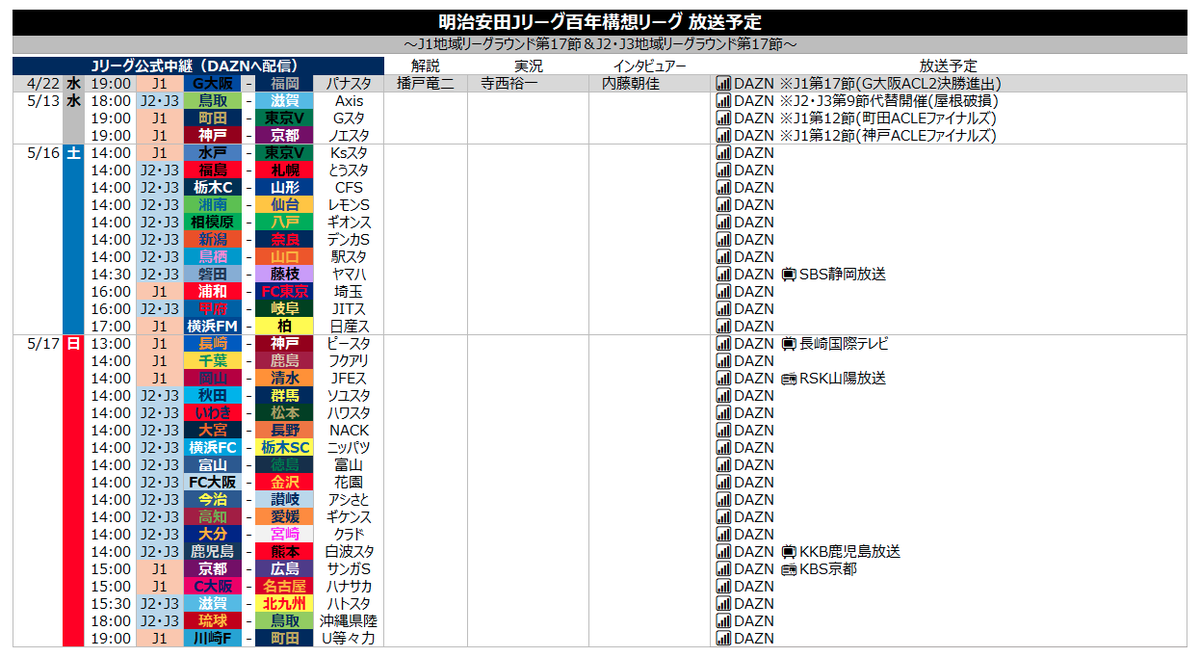Select the 実況 column header

[528, 66]
